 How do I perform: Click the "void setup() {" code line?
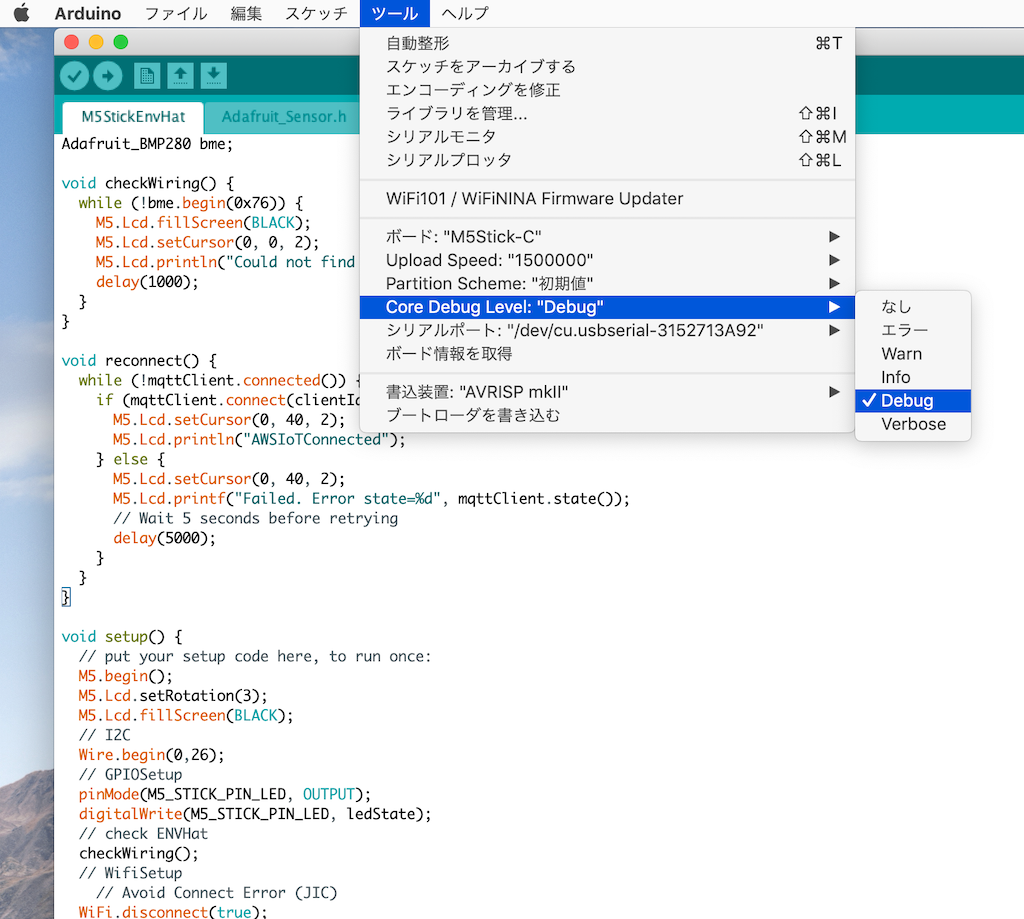(122, 637)
